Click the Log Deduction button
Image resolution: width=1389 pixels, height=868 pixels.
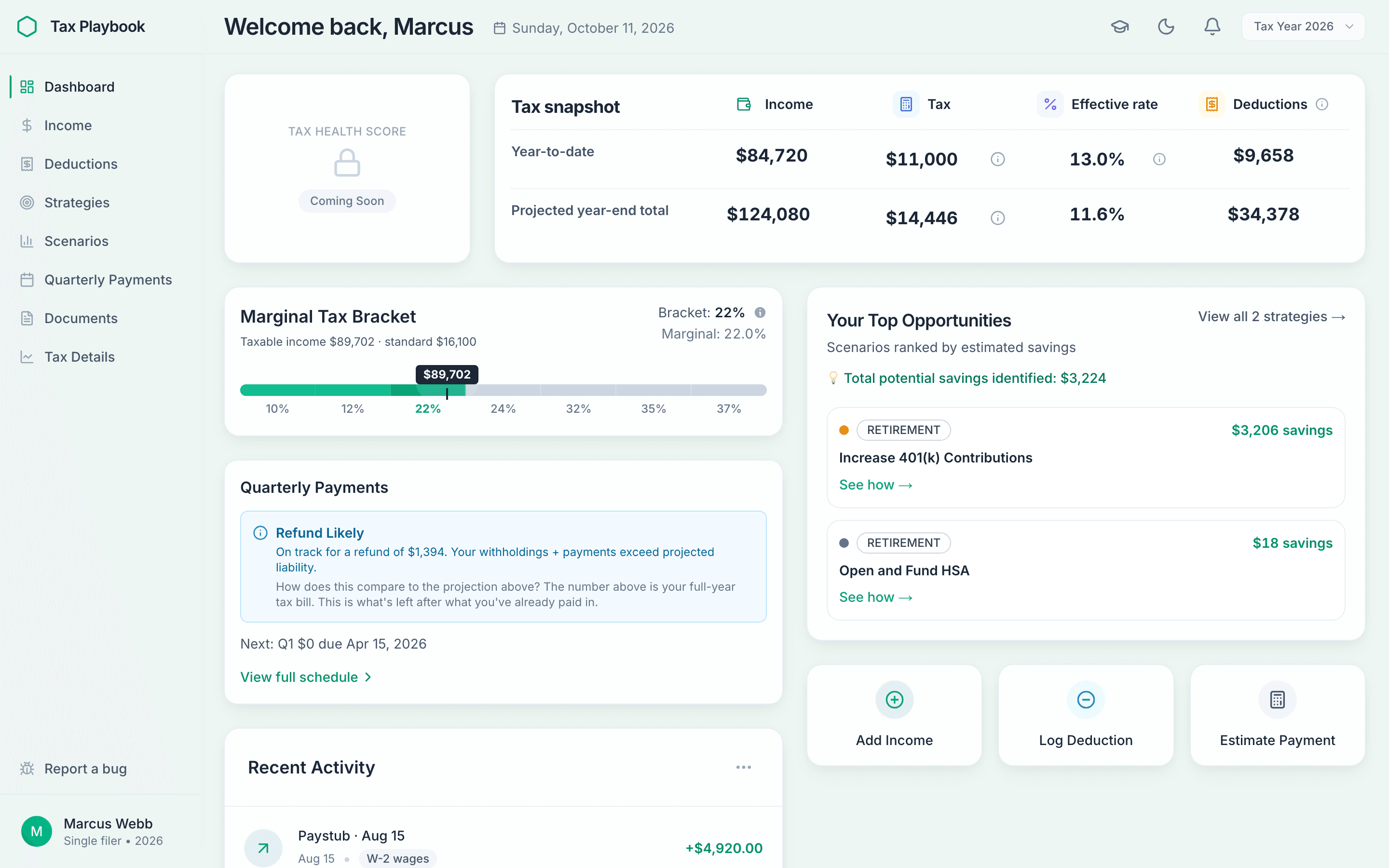click(x=1085, y=715)
